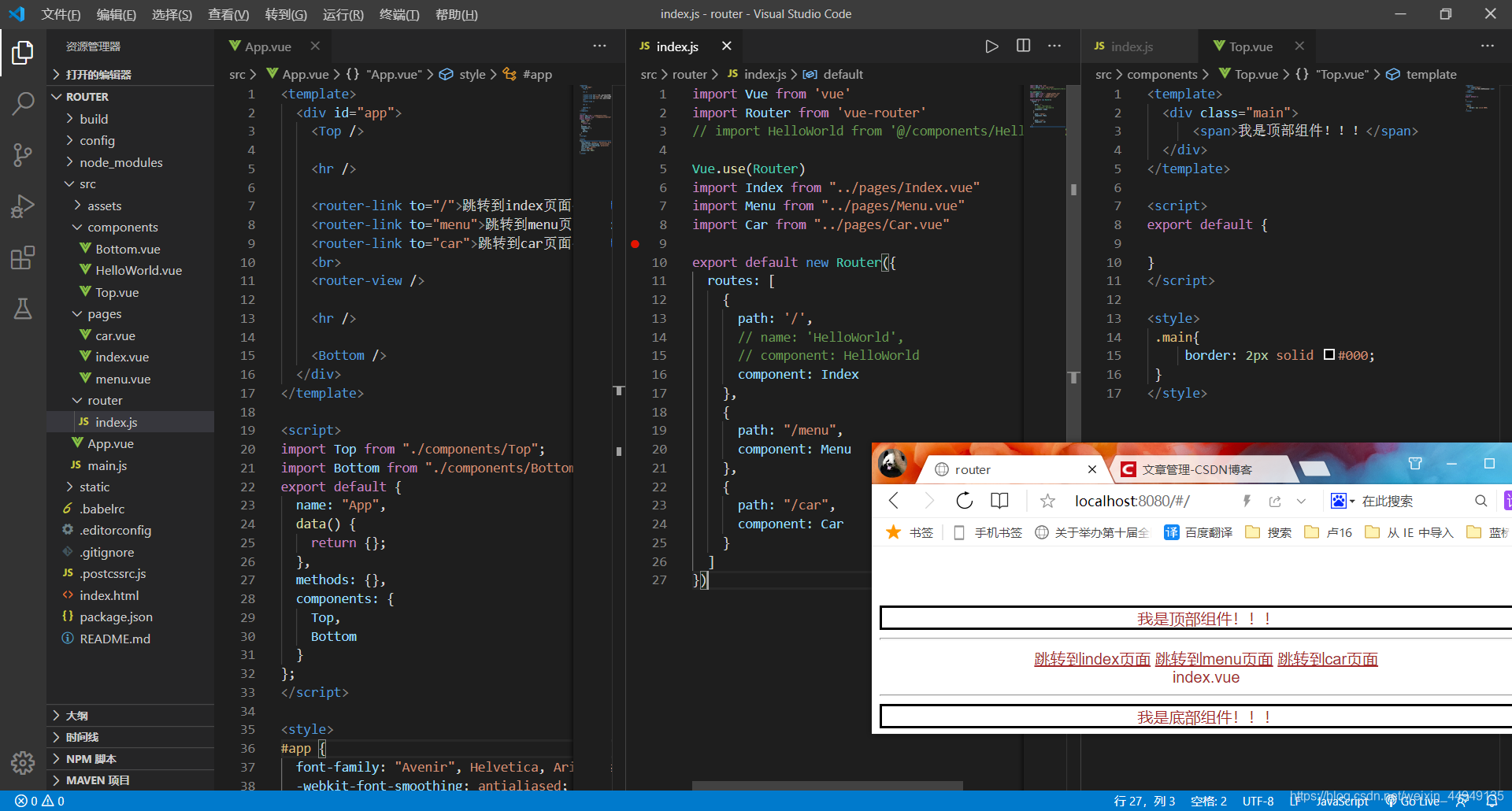The image size is (1512, 811).
Task: Open more actions for Top.vue editor group
Action: (x=1488, y=46)
